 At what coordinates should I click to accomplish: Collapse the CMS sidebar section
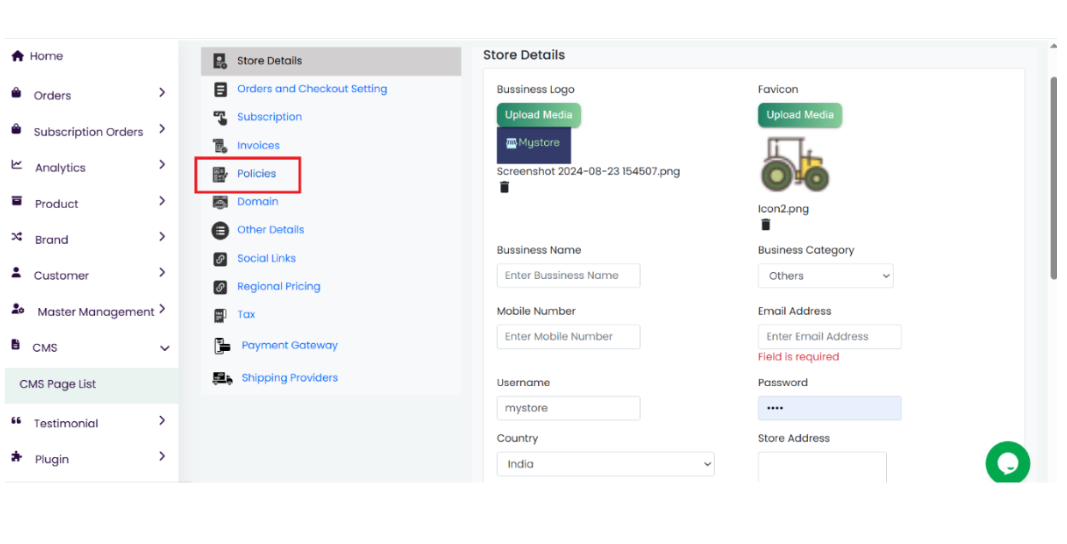pos(164,348)
